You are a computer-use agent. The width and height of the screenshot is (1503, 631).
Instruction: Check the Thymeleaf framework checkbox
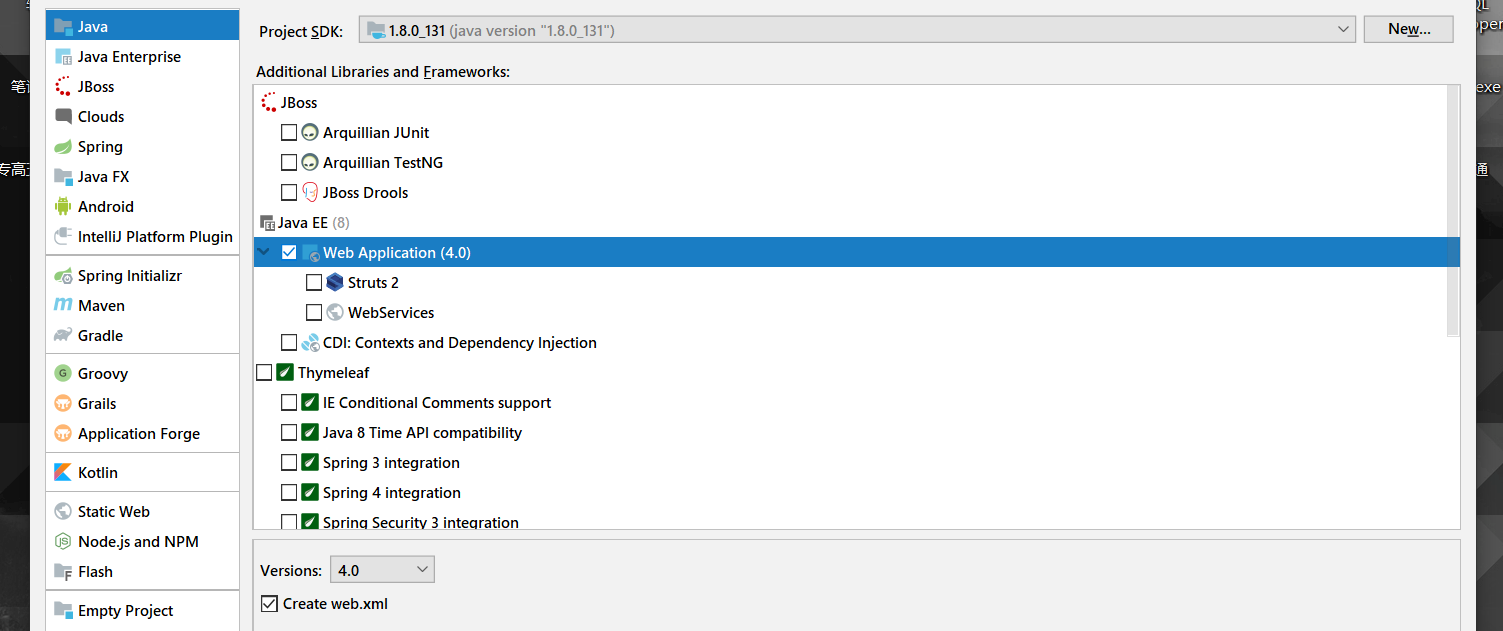point(264,372)
